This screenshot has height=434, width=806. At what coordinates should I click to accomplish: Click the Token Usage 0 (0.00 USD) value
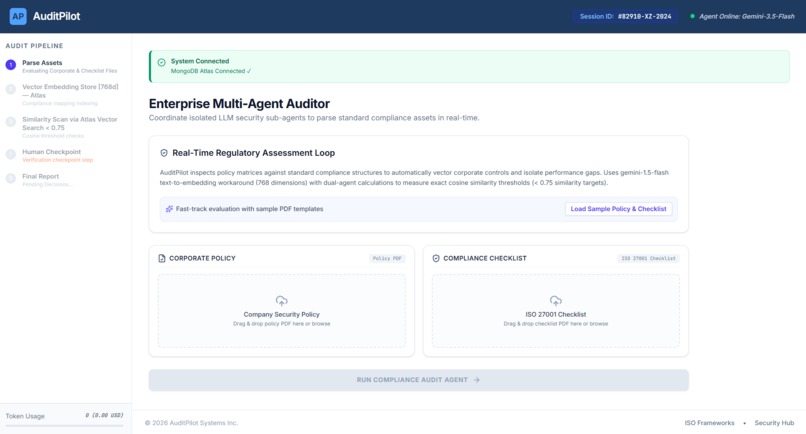click(104, 415)
